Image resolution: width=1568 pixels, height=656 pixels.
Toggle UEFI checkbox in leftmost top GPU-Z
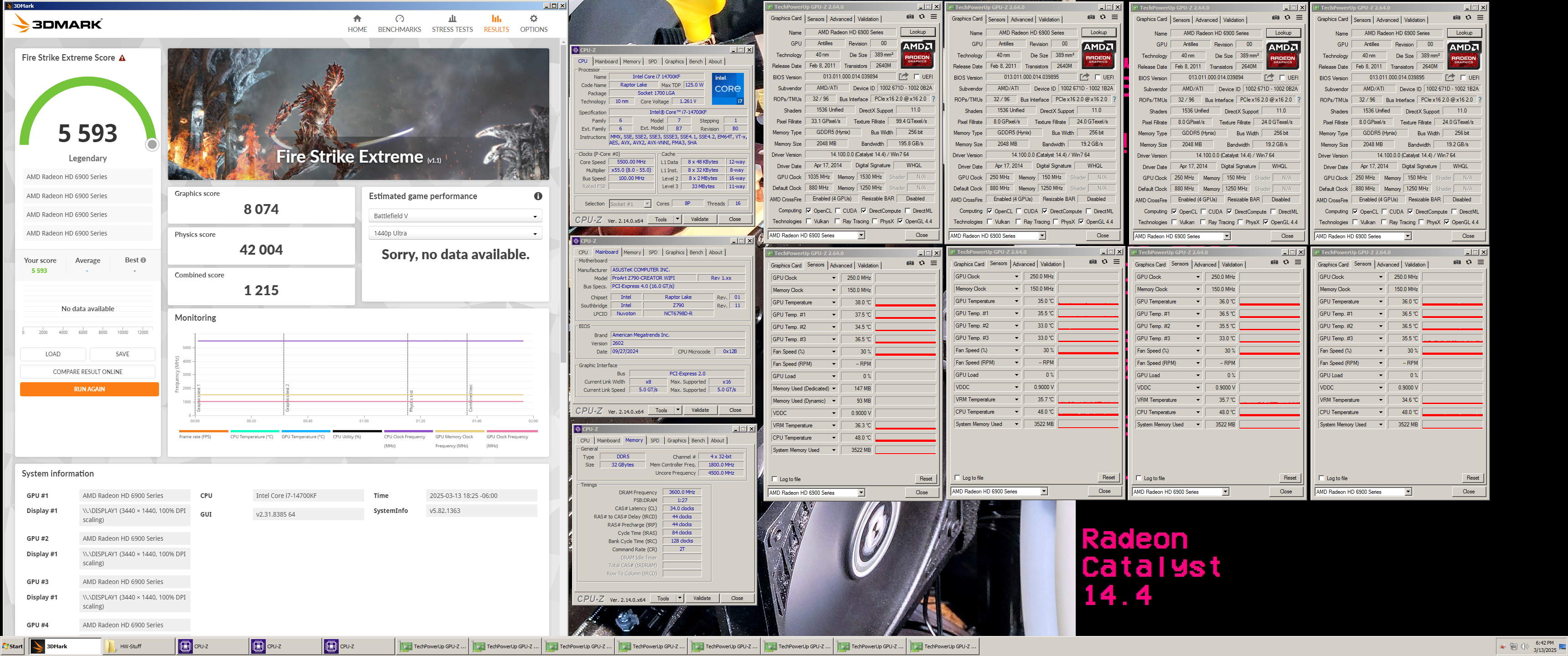pyautogui.click(x=916, y=77)
